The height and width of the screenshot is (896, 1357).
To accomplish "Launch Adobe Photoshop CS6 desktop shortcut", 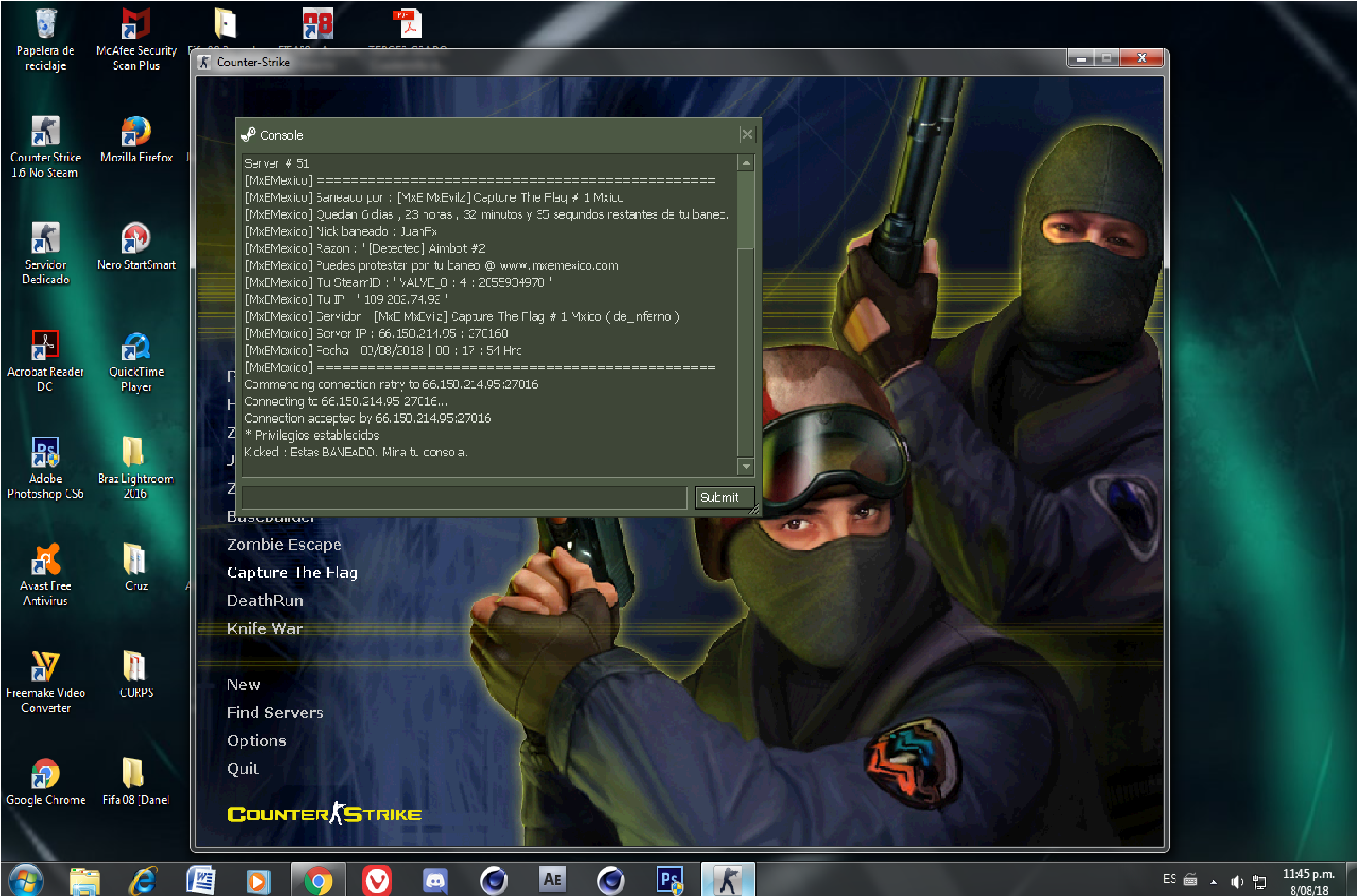I will coord(45,468).
